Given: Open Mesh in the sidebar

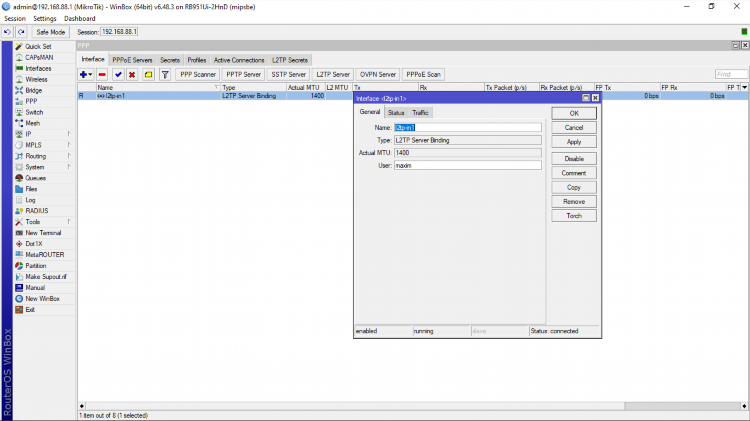Looking at the screenshot, I should point(33,123).
